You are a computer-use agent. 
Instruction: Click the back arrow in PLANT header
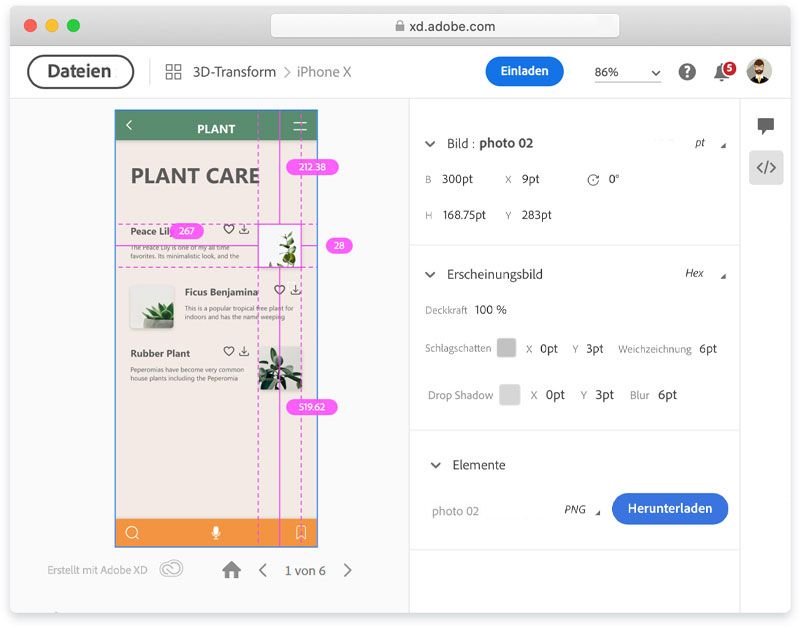(129, 125)
